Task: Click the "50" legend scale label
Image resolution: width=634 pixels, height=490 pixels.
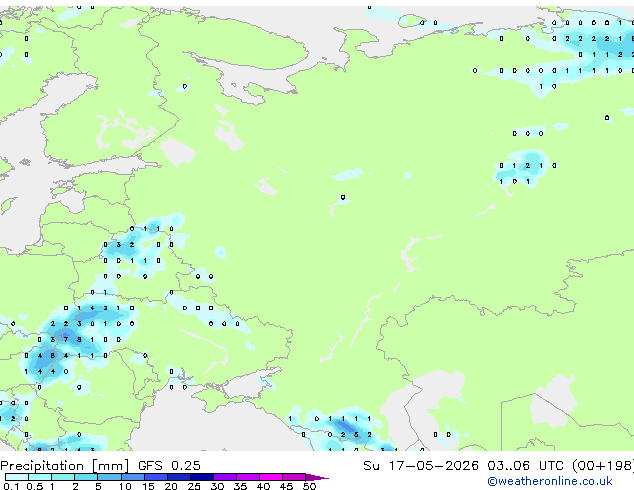Action: [x=309, y=486]
